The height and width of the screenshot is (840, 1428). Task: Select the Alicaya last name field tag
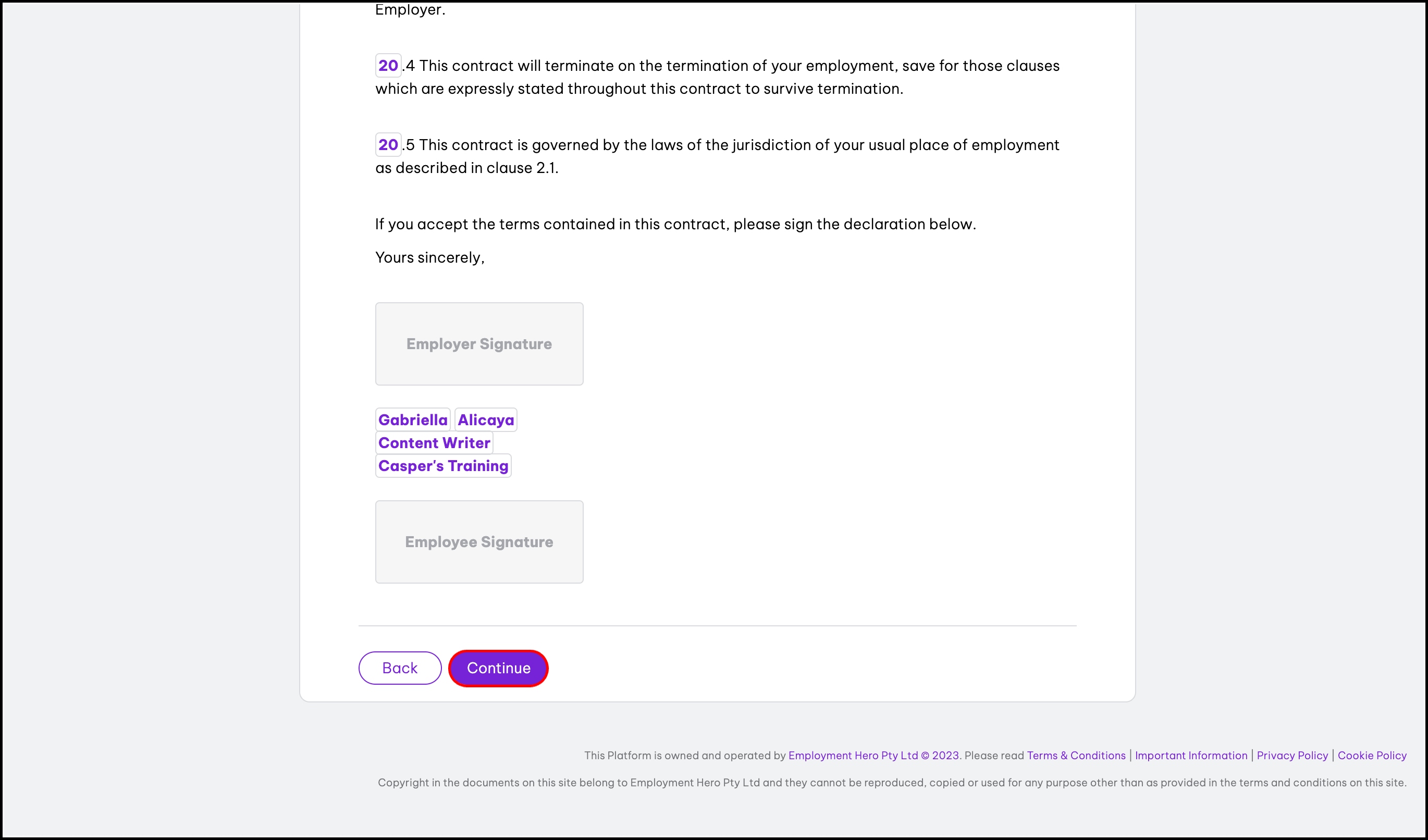click(x=486, y=419)
